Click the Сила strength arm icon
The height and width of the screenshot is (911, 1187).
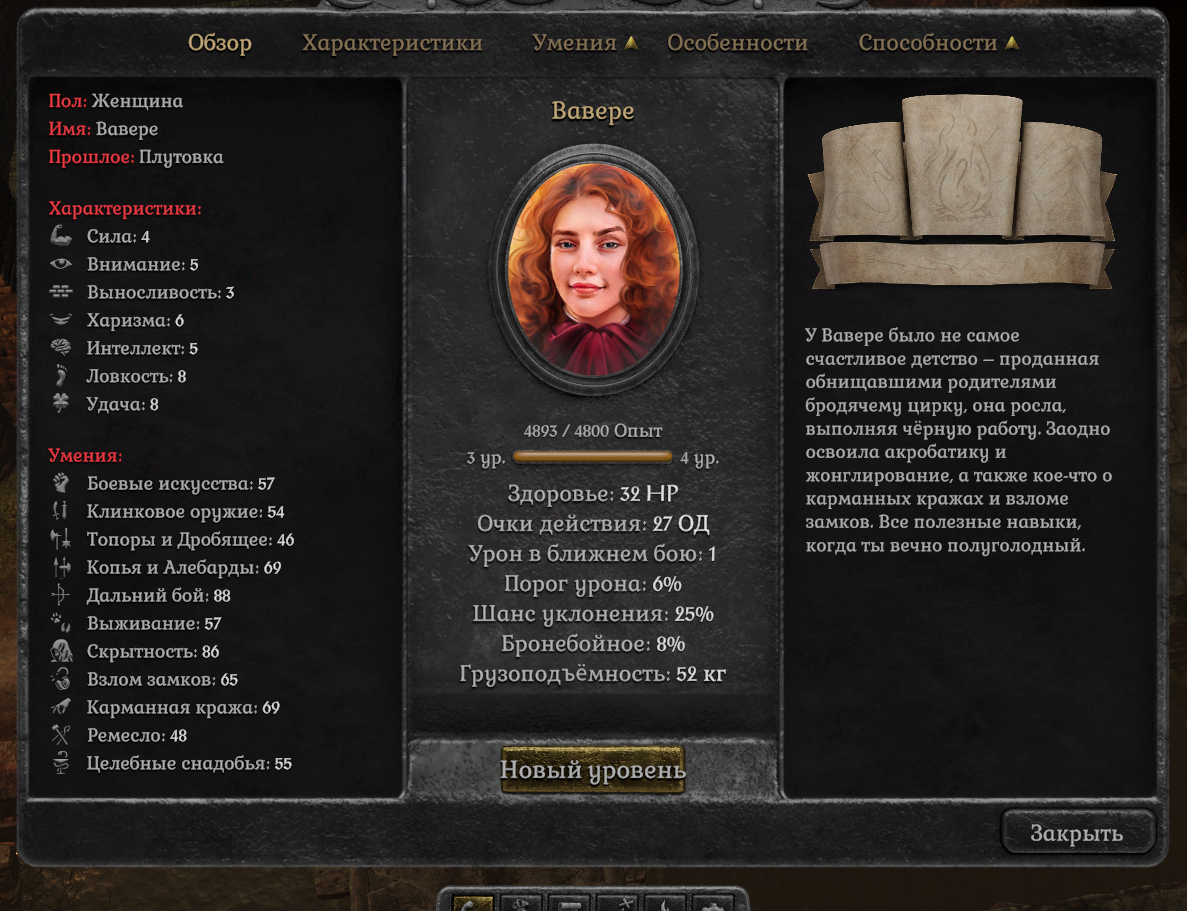pyautogui.click(x=61, y=236)
